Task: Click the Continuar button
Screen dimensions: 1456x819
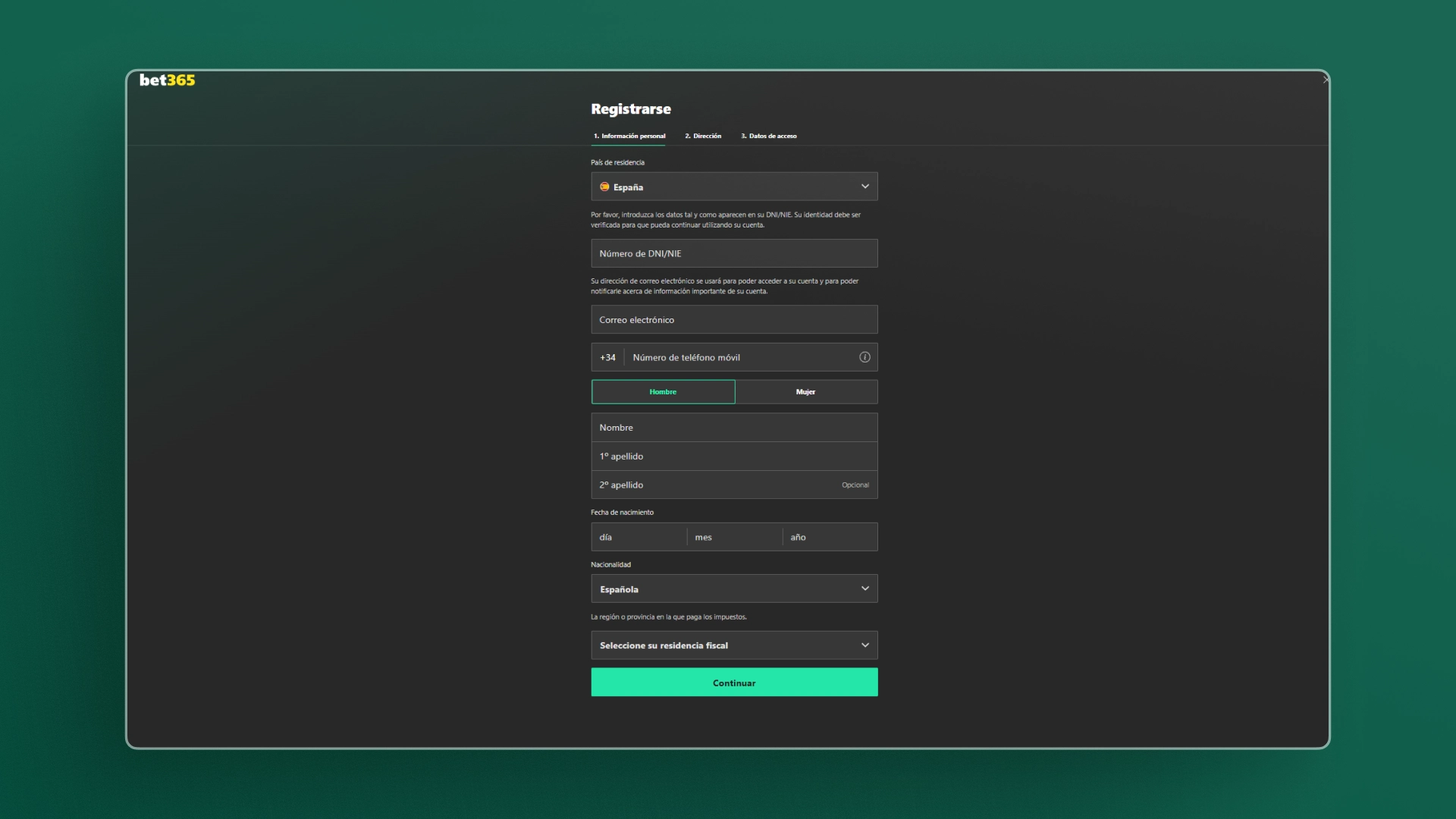Action: click(734, 682)
